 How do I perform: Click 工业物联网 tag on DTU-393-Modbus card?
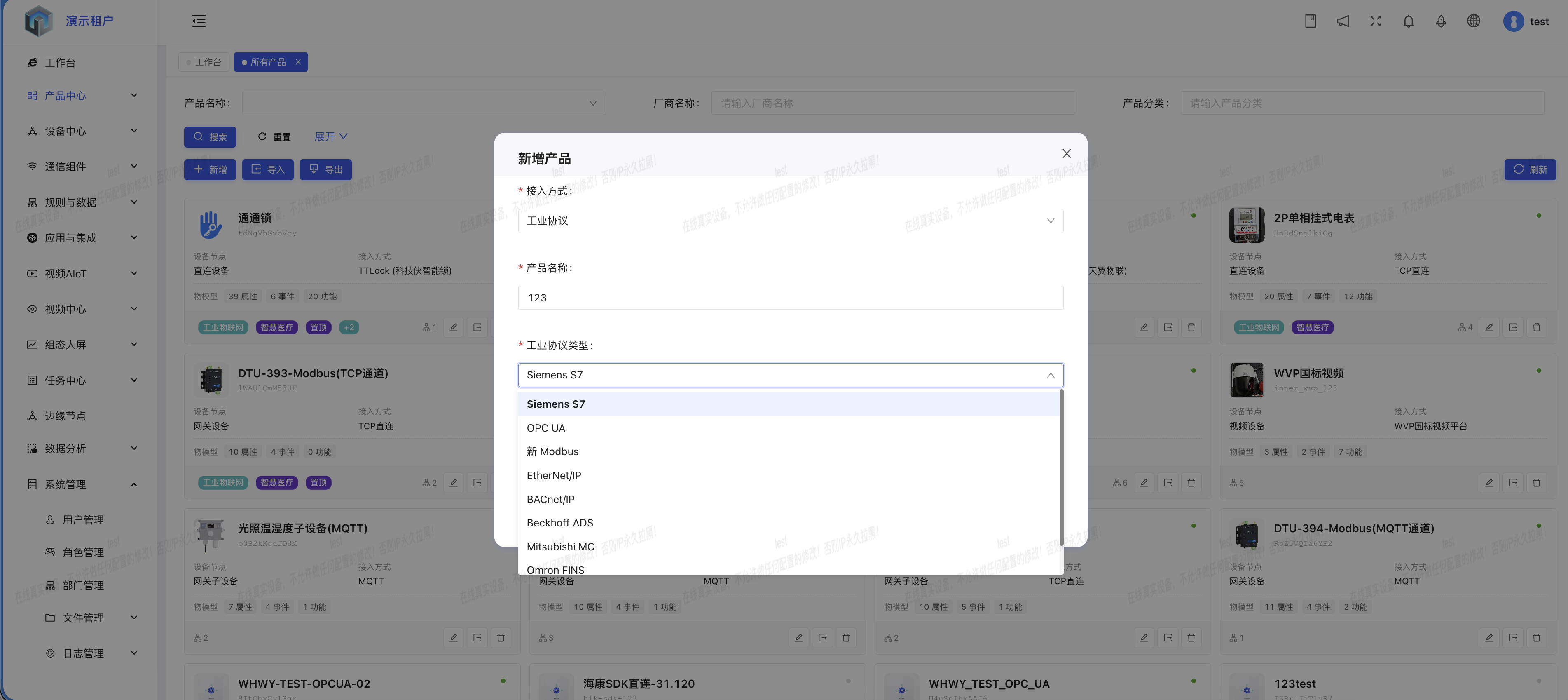[223, 482]
